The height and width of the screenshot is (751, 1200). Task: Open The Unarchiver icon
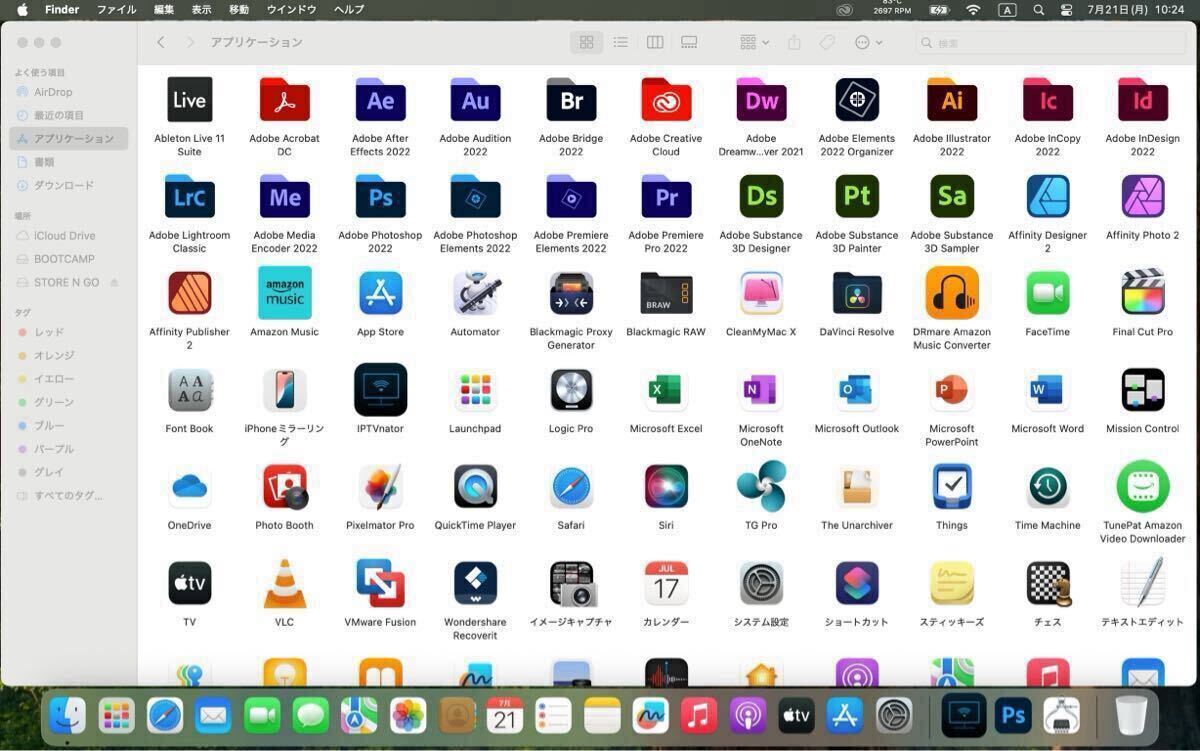(x=857, y=487)
